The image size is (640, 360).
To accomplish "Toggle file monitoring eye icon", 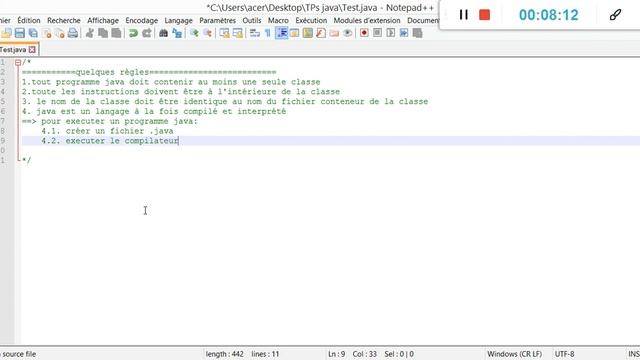I will [x=347, y=33].
